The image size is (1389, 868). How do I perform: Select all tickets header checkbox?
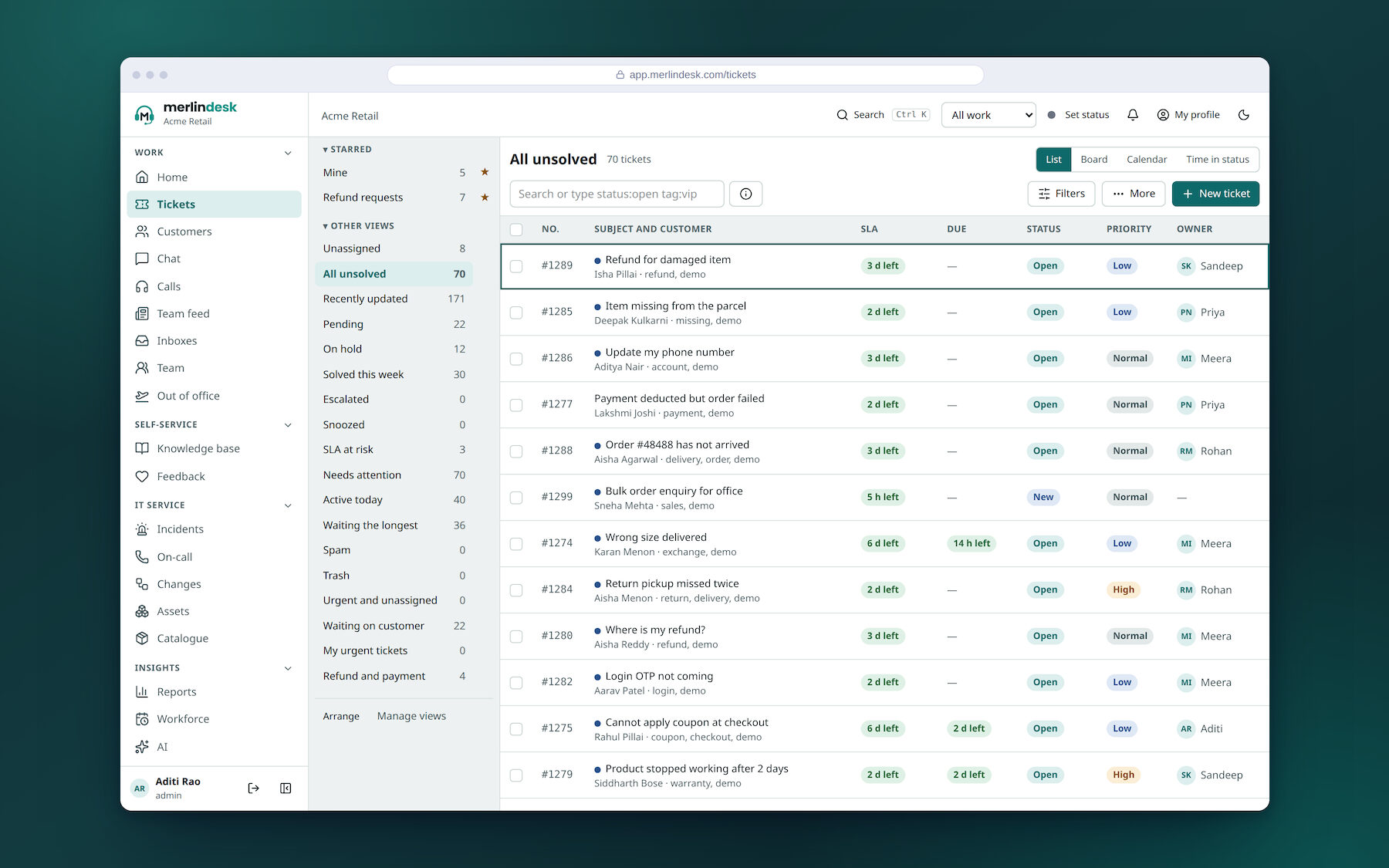point(516,229)
